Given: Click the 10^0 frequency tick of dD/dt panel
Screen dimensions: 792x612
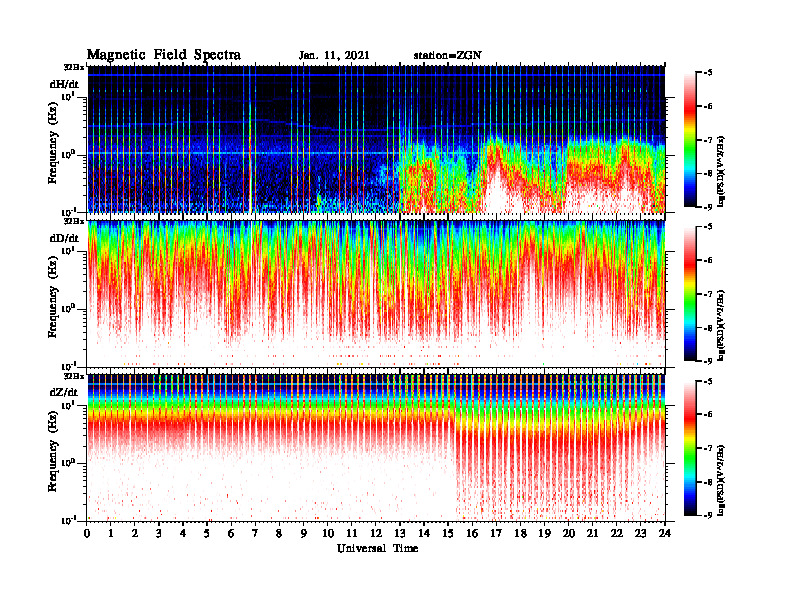Looking at the screenshot, I should 68,309.
